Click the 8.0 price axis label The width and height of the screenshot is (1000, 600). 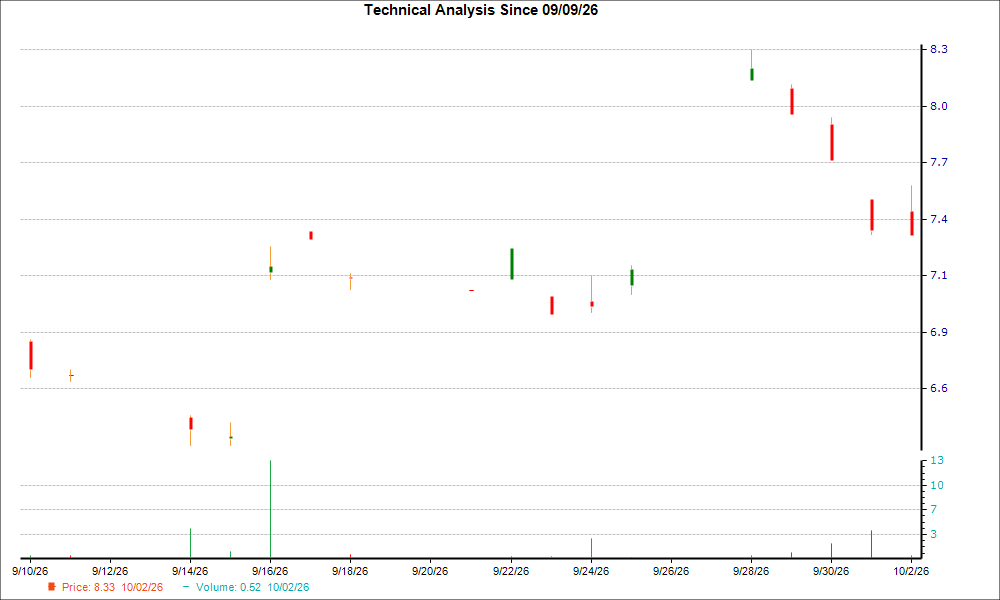(938, 106)
